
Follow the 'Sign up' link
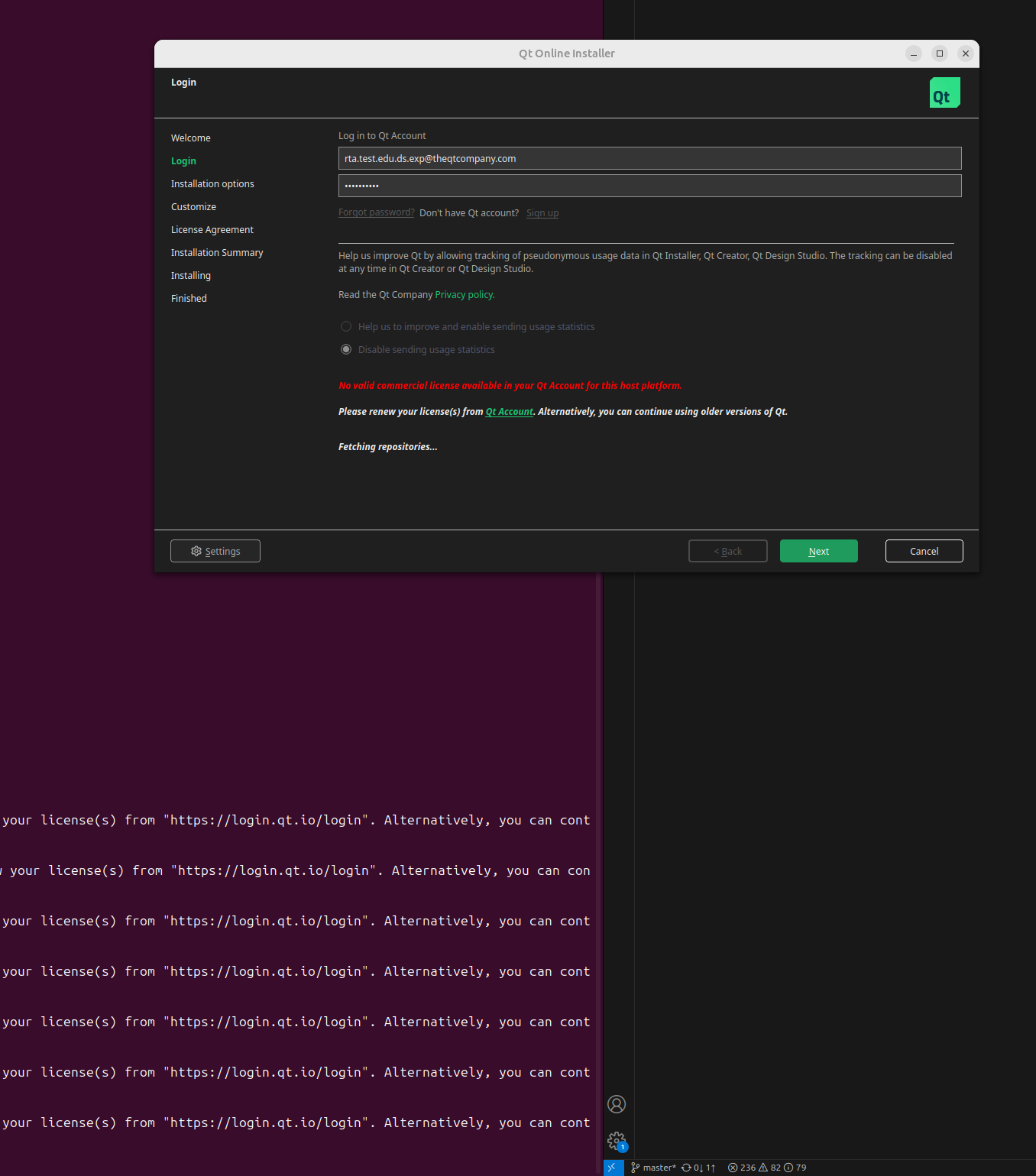coord(542,213)
